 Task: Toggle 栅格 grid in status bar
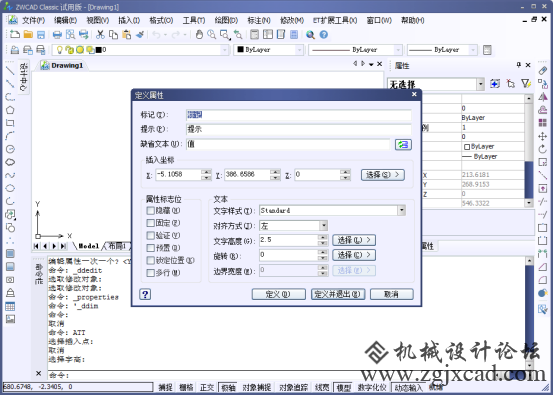pos(186,387)
